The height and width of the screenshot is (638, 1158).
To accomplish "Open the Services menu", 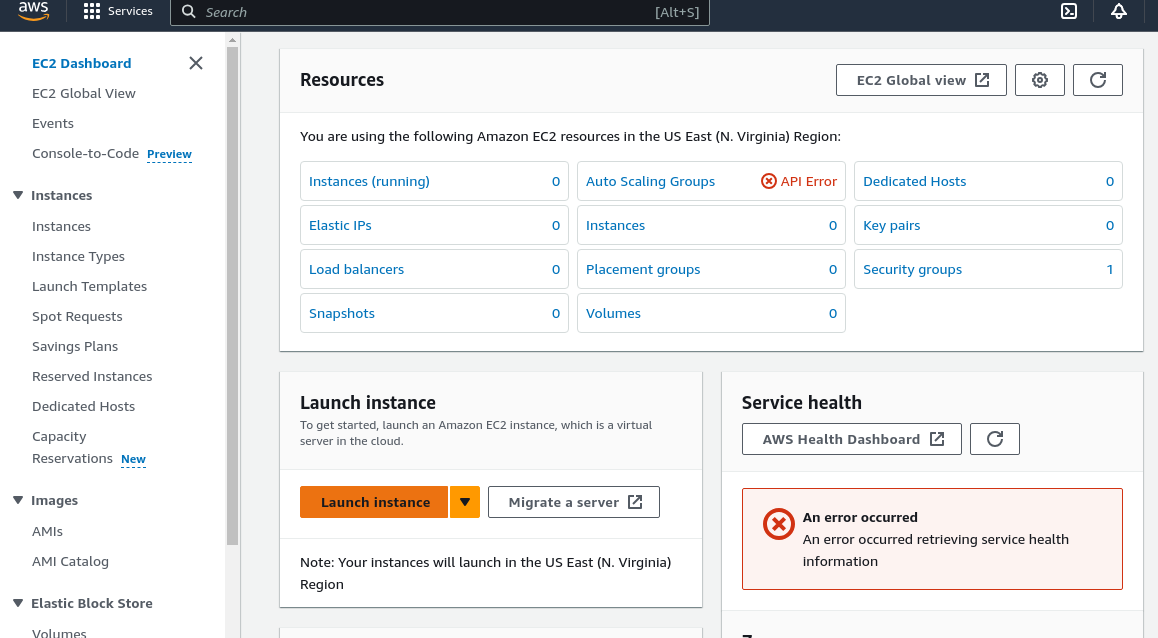I will (x=118, y=12).
